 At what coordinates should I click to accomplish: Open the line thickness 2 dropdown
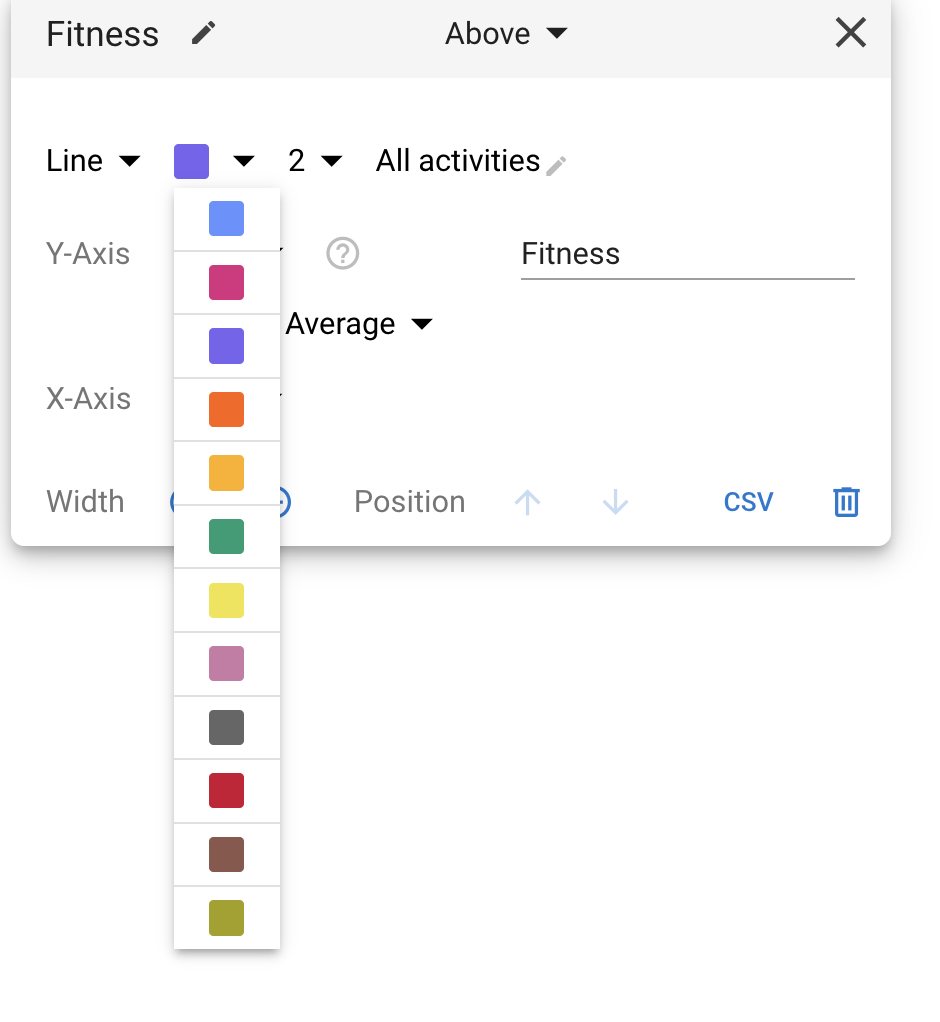315,161
